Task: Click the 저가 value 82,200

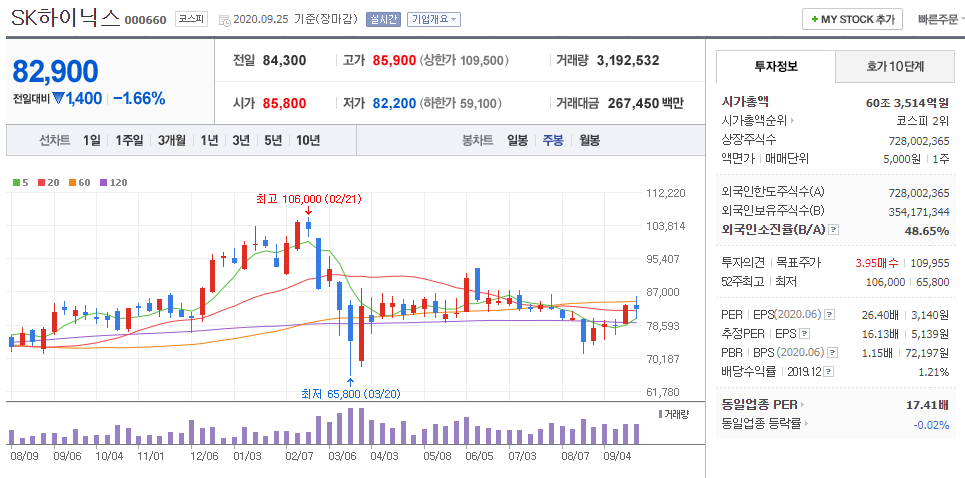Action: click(x=394, y=103)
